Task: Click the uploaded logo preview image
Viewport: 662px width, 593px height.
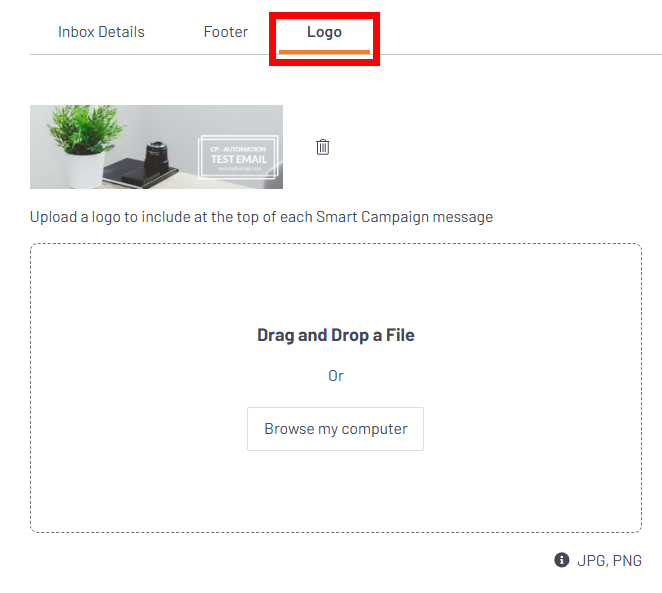Action: coord(156,147)
